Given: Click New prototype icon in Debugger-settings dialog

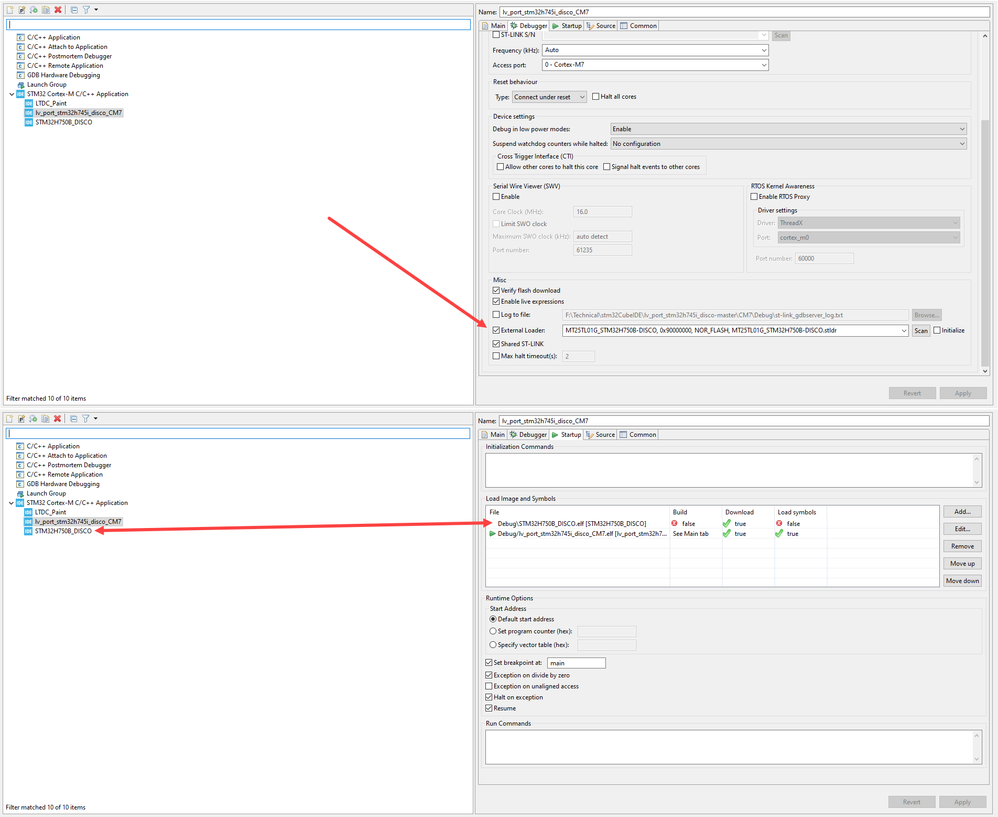Looking at the screenshot, I should click(x=22, y=10).
